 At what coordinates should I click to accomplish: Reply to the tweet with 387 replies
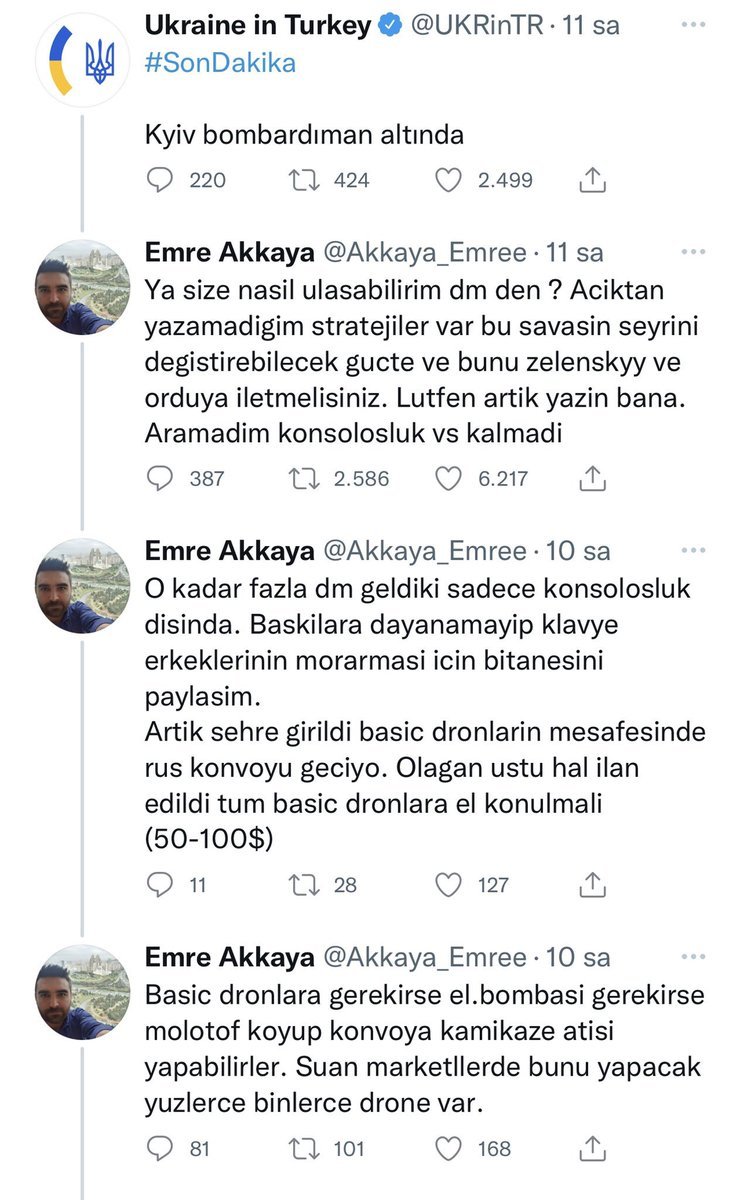(x=161, y=479)
